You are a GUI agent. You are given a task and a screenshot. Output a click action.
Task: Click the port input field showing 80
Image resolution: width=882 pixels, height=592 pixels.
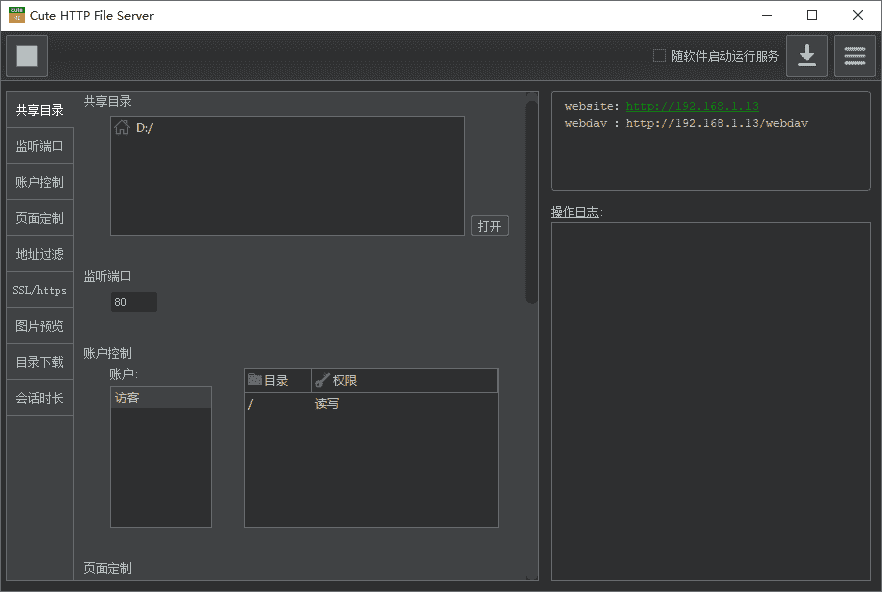[134, 302]
